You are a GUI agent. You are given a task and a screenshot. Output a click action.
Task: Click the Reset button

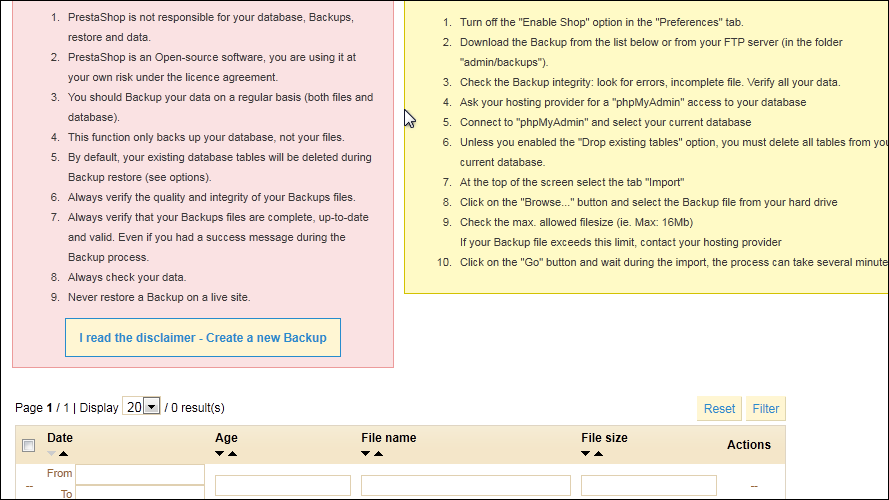pos(719,409)
